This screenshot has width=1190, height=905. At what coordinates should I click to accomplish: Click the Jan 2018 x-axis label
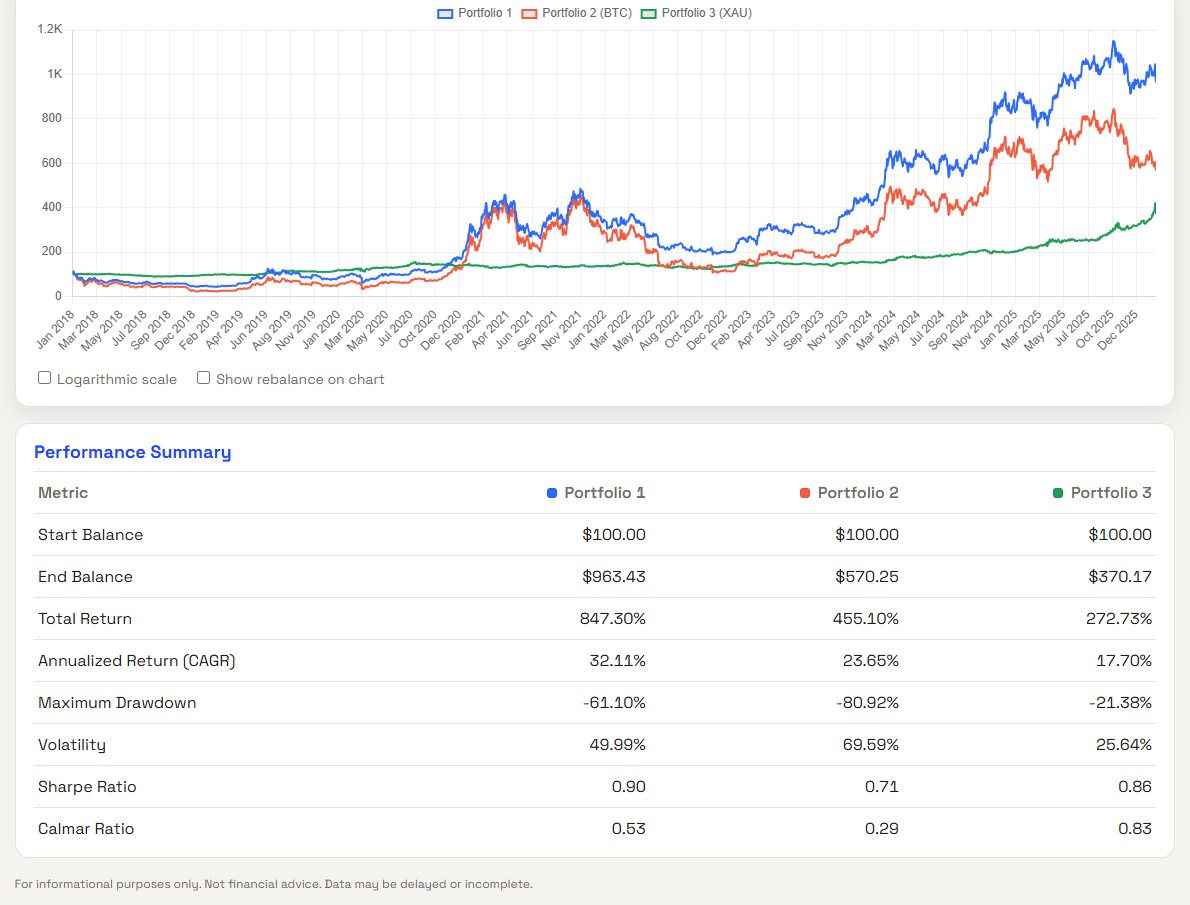tap(56, 329)
